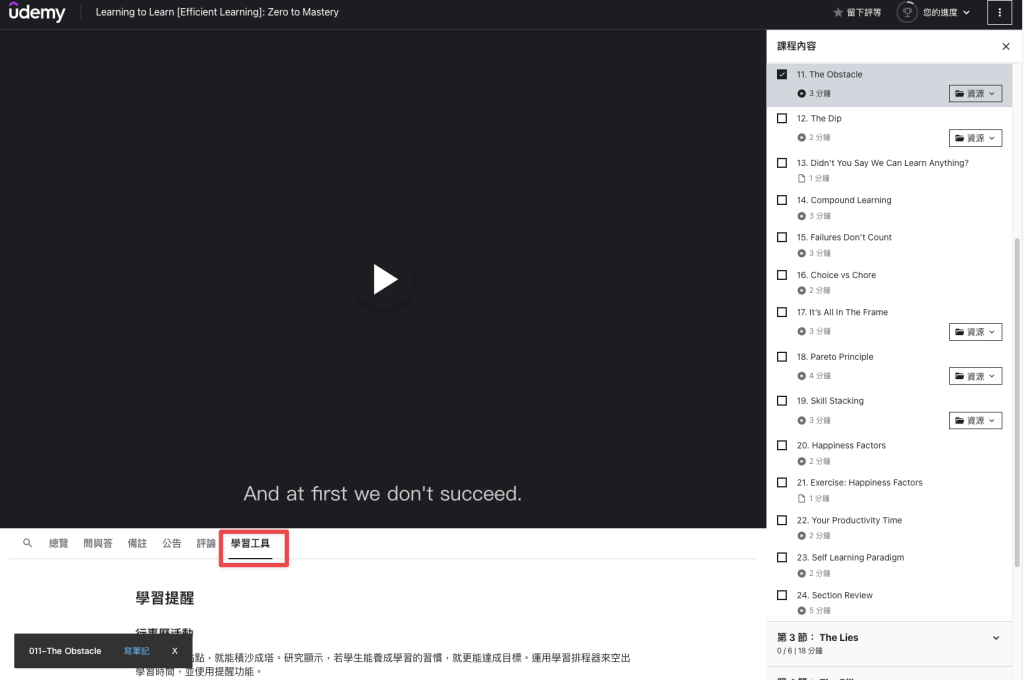Open the three-dot more options menu

click(1000, 13)
